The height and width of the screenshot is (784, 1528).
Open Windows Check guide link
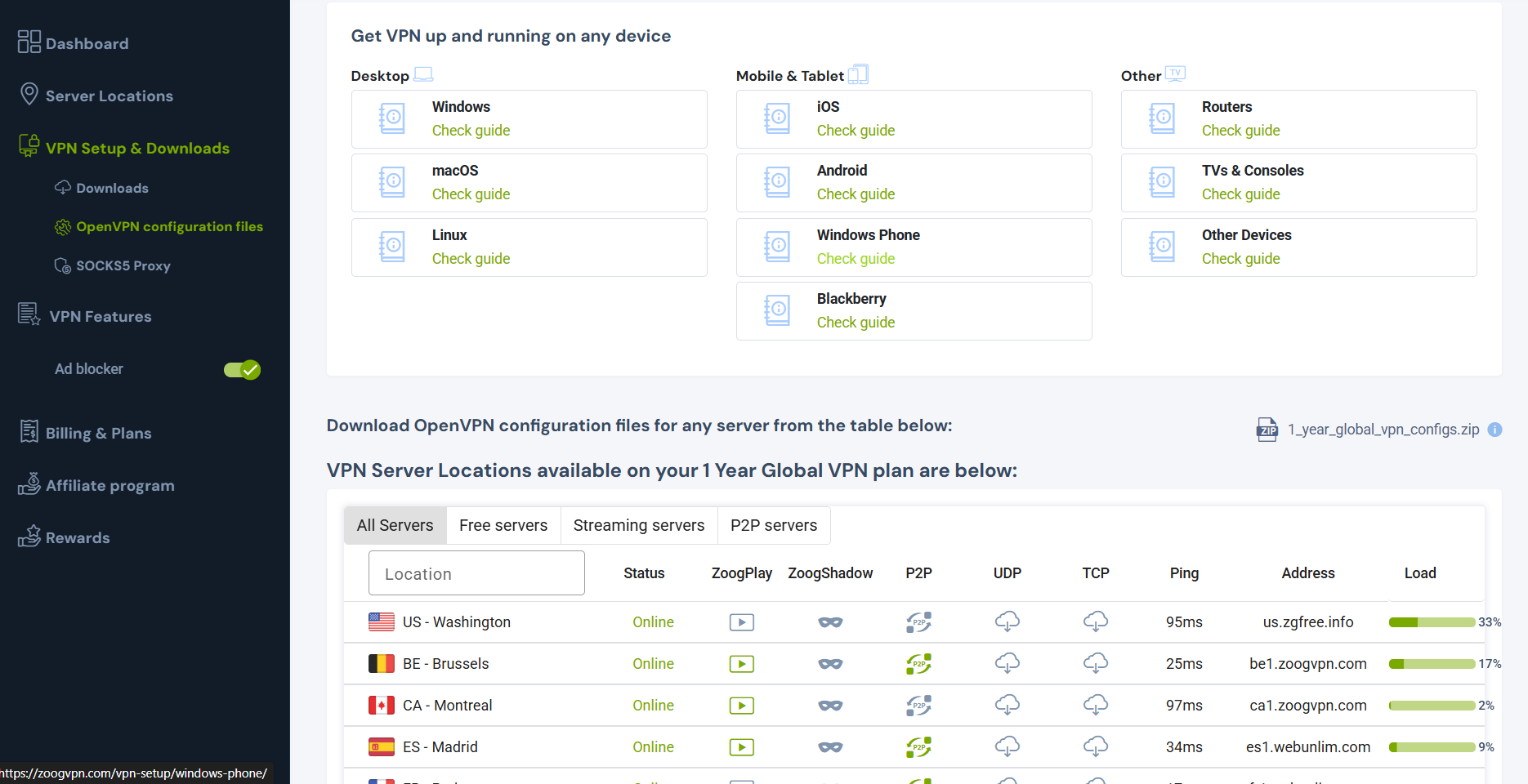pos(471,131)
